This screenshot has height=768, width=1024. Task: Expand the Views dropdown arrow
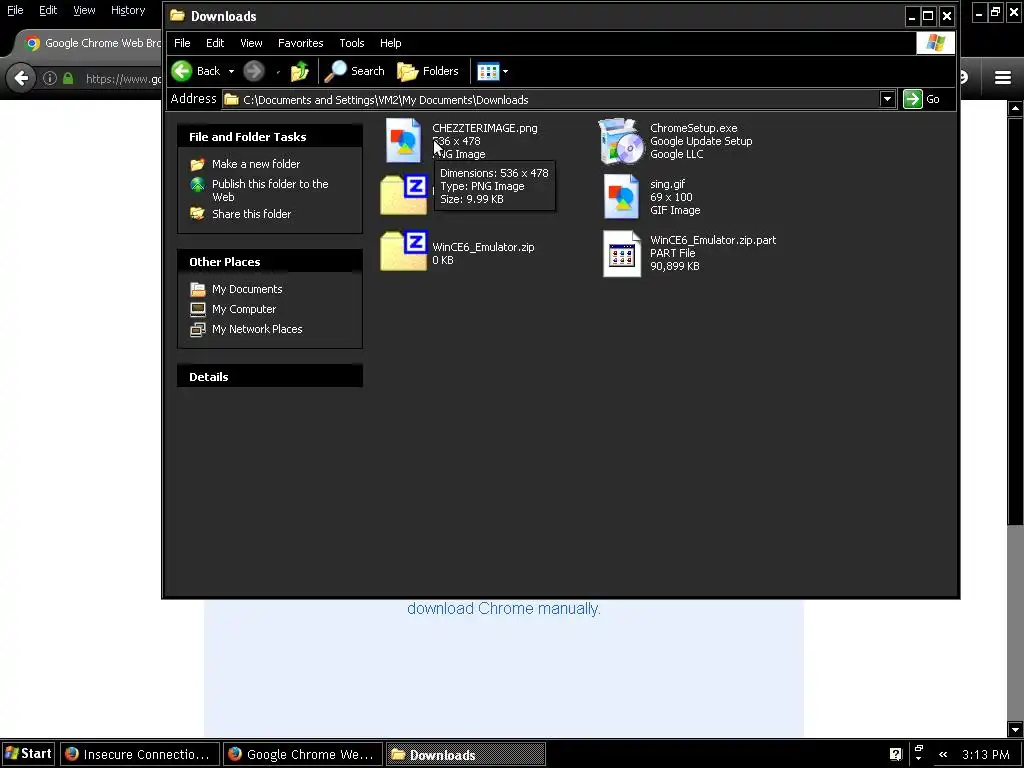coord(505,71)
